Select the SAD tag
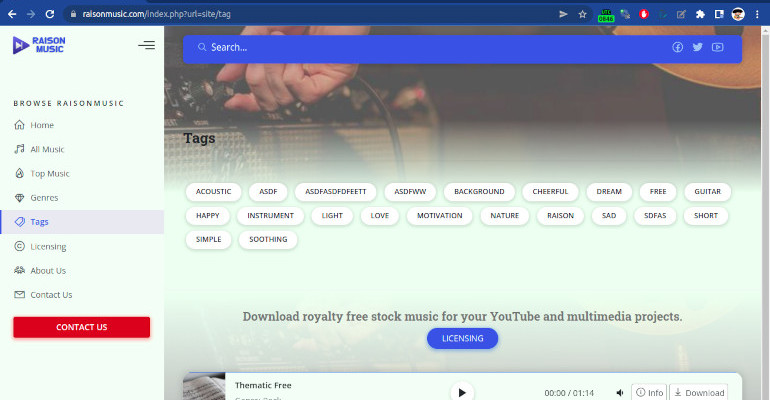This screenshot has height=400, width=770. pos(609,215)
